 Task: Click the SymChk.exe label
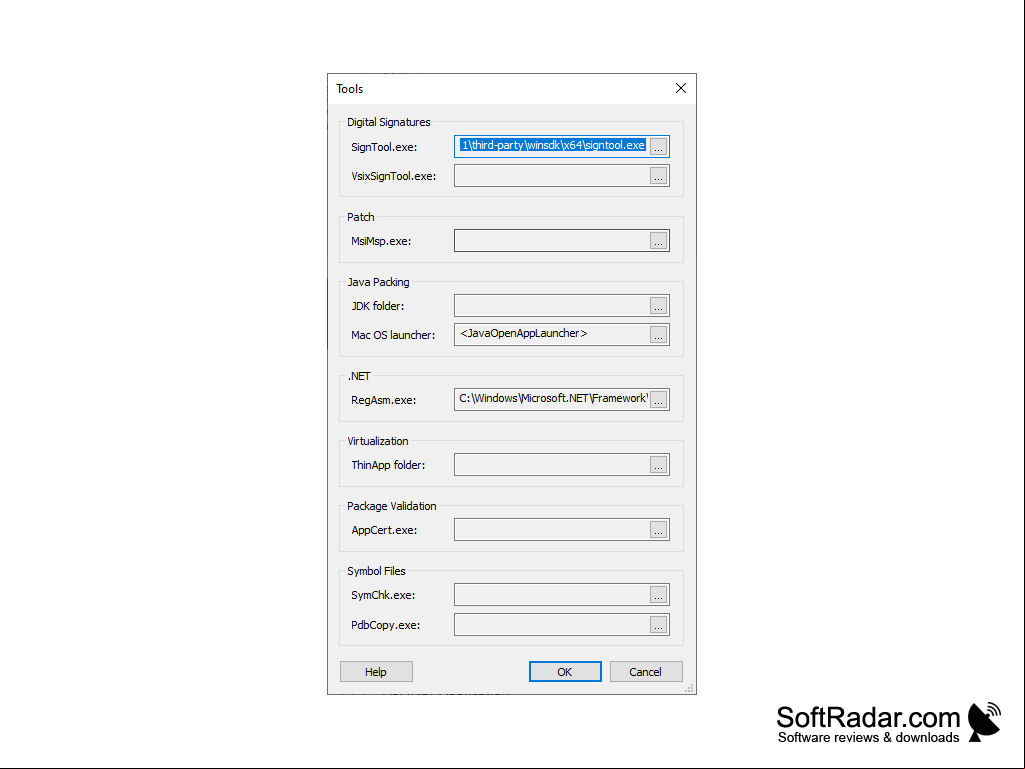(383, 595)
